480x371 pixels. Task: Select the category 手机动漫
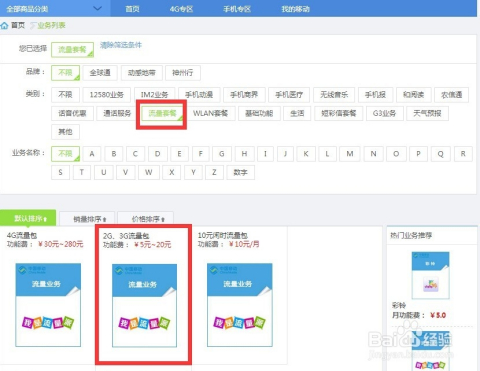click(199, 95)
